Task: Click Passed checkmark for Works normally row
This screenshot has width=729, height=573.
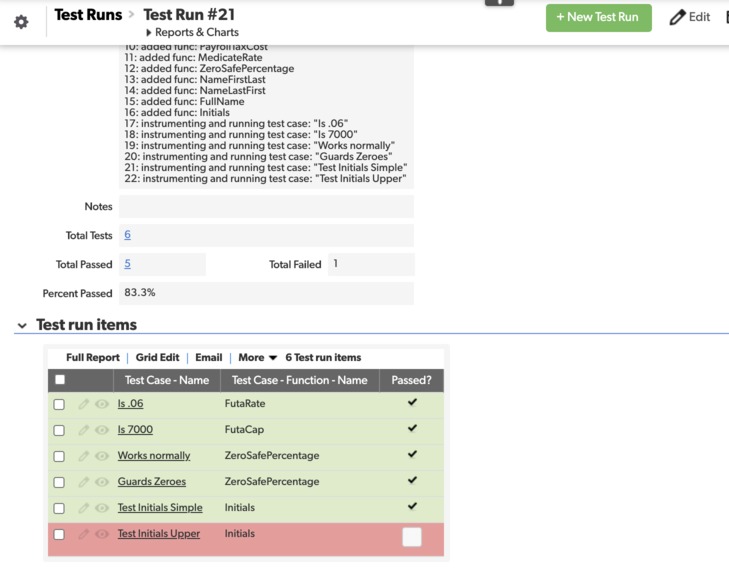Action: click(x=412, y=454)
